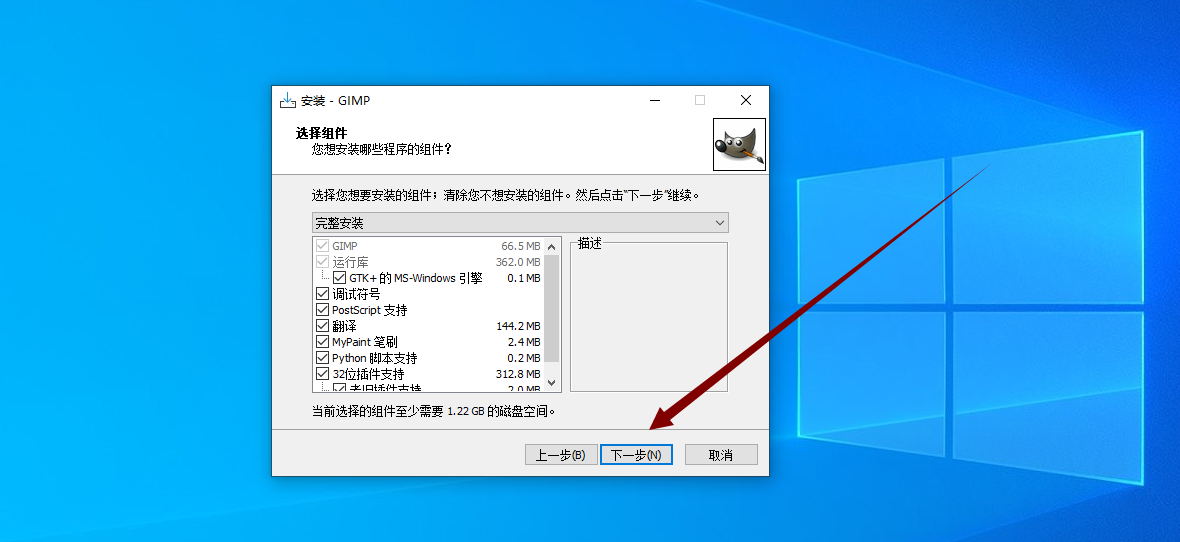This screenshot has width=1180, height=542.
Task: Go back with the 上一步(B) button
Action: pyautogui.click(x=561, y=455)
